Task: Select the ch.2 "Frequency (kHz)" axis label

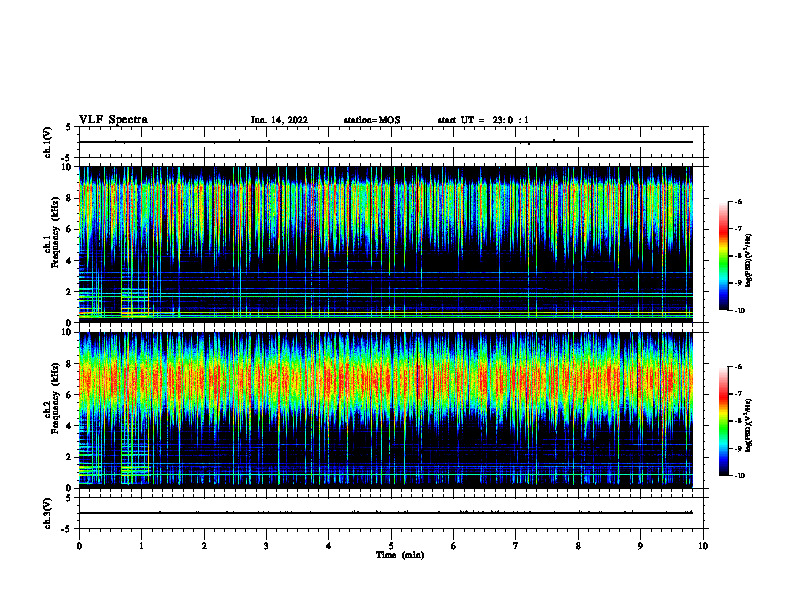Action: tap(56, 398)
